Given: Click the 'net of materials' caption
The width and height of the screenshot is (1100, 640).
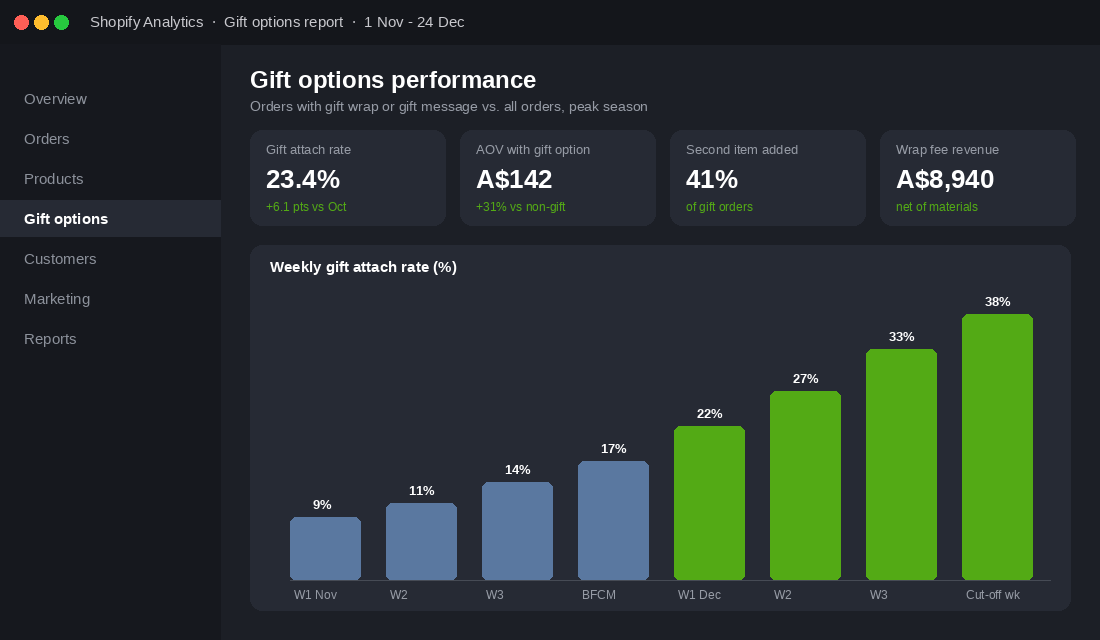Looking at the screenshot, I should pyautogui.click(x=937, y=207).
